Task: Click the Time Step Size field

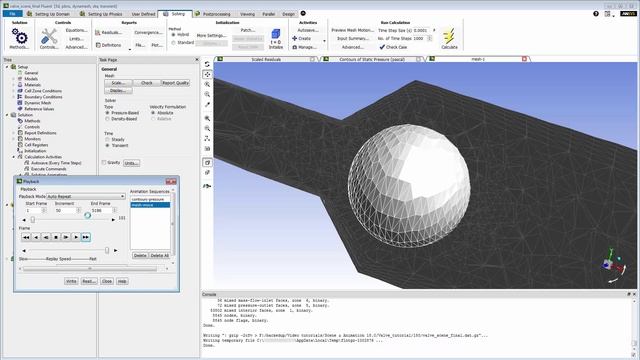Action: [420, 30]
